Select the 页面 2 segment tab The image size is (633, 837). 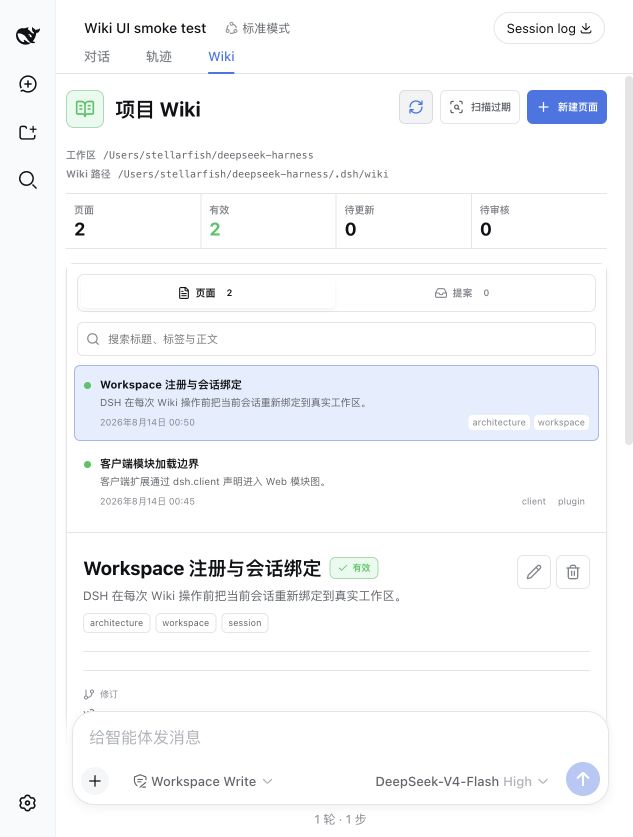point(207,293)
